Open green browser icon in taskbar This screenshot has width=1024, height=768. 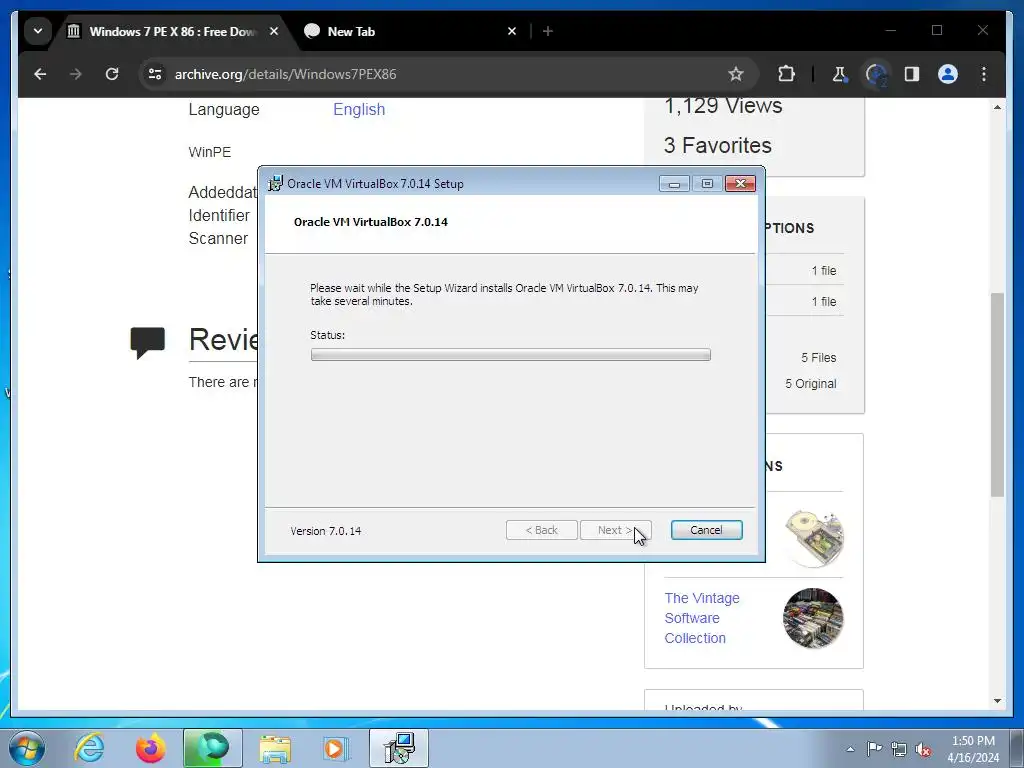pos(213,748)
